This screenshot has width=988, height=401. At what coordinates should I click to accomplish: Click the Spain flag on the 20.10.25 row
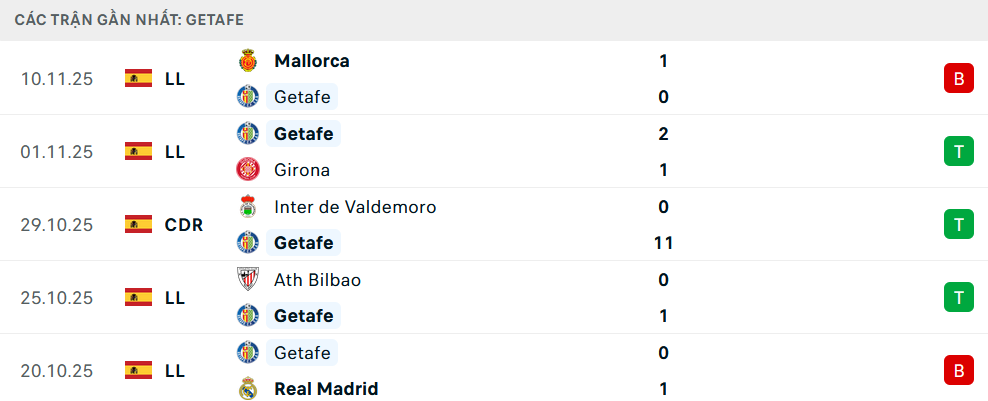tap(138, 371)
